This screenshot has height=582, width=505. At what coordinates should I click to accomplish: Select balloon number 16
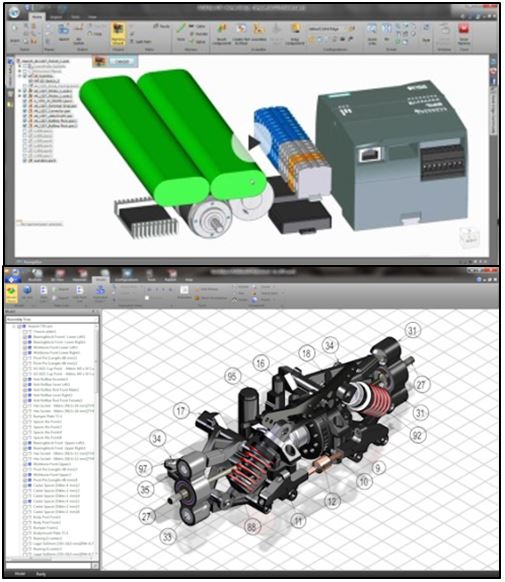(261, 363)
